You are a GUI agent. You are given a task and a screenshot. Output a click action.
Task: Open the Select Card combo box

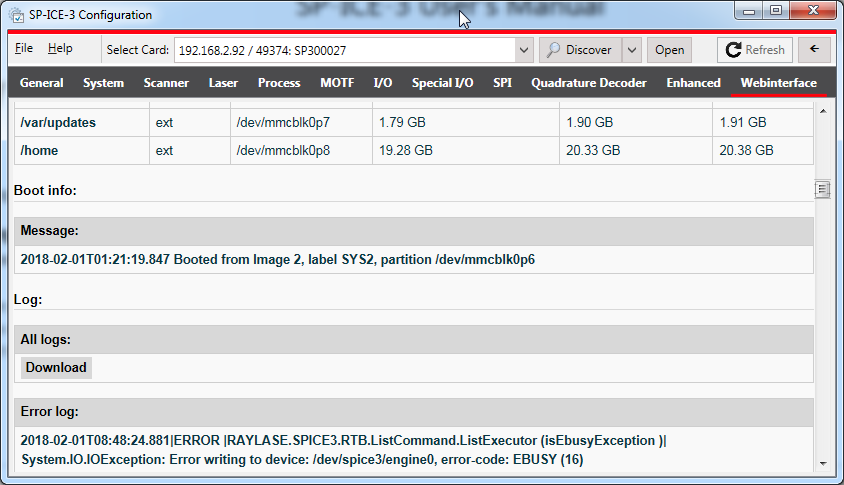point(523,50)
